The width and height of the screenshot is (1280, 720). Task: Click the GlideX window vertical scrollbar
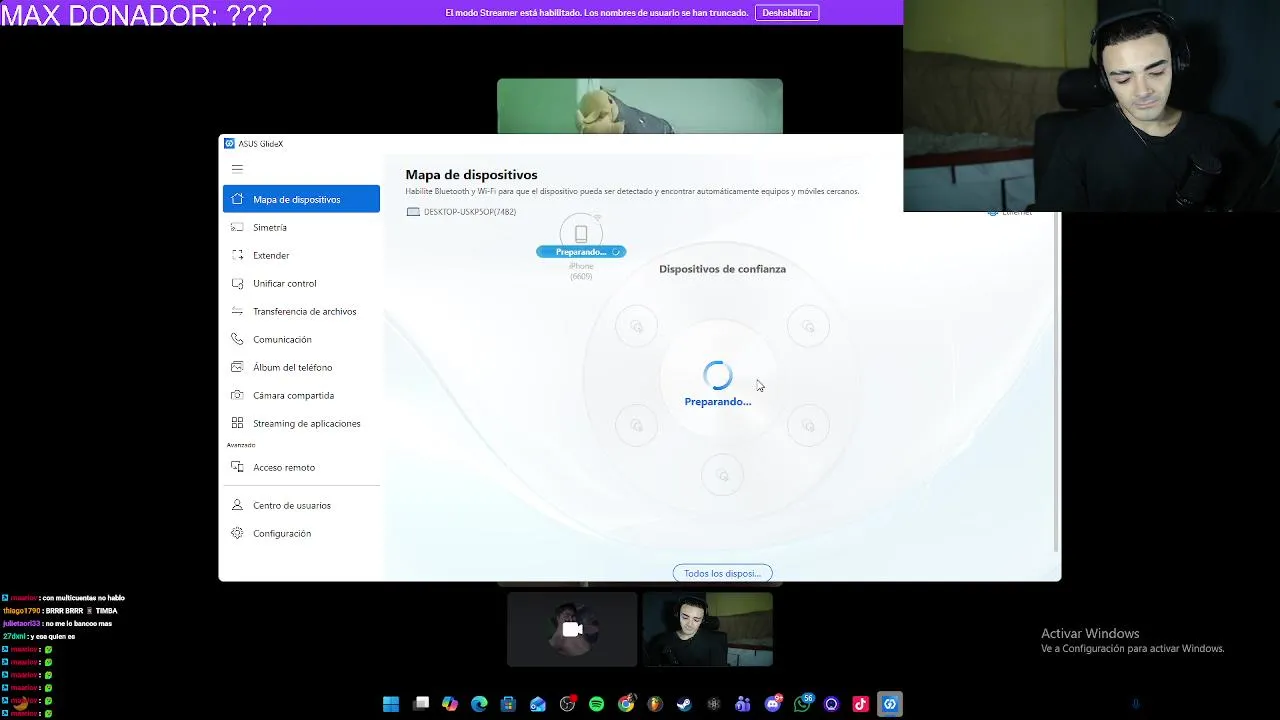(1057, 380)
